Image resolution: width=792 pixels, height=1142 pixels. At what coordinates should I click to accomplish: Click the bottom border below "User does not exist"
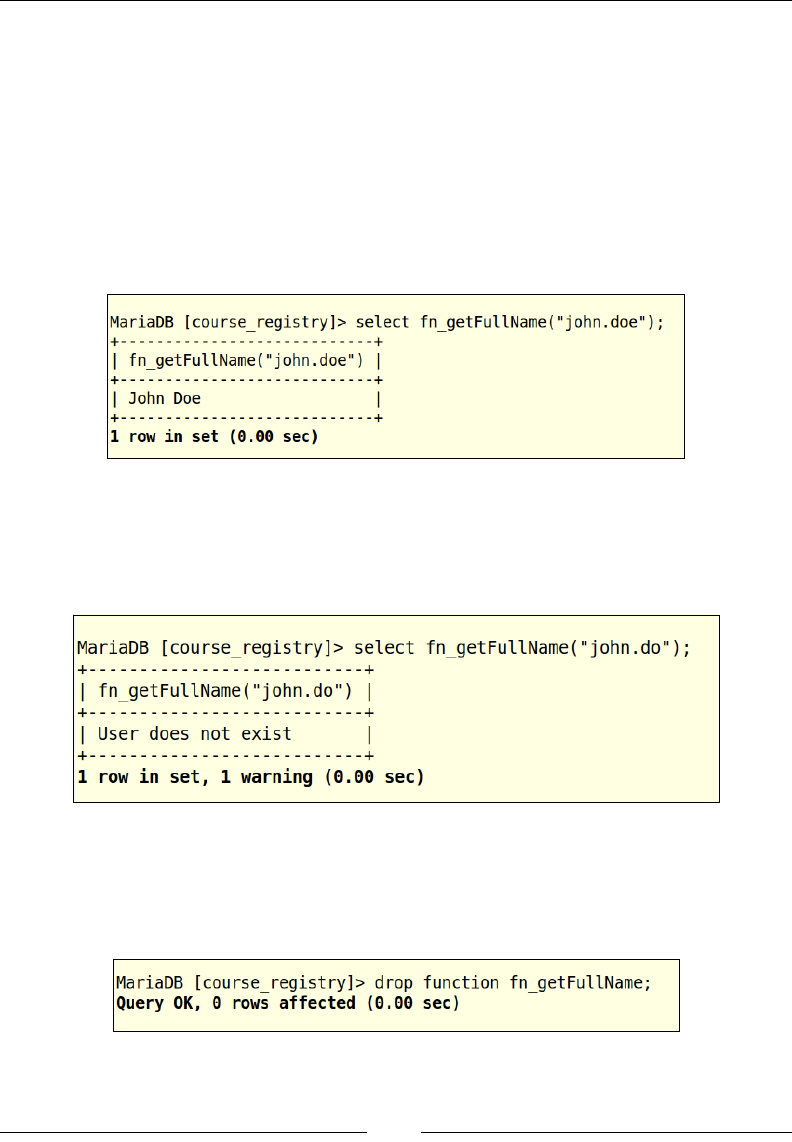(x=225, y=755)
